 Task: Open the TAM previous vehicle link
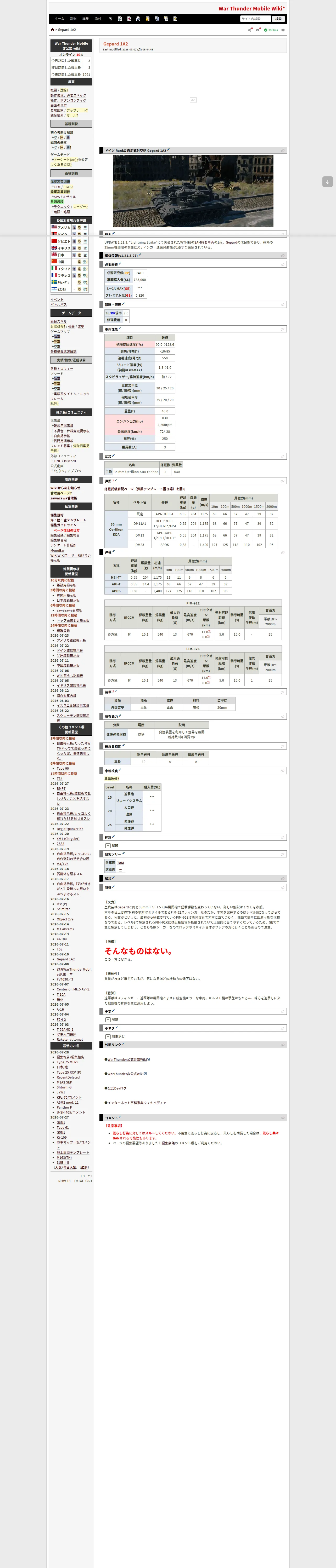(120, 862)
